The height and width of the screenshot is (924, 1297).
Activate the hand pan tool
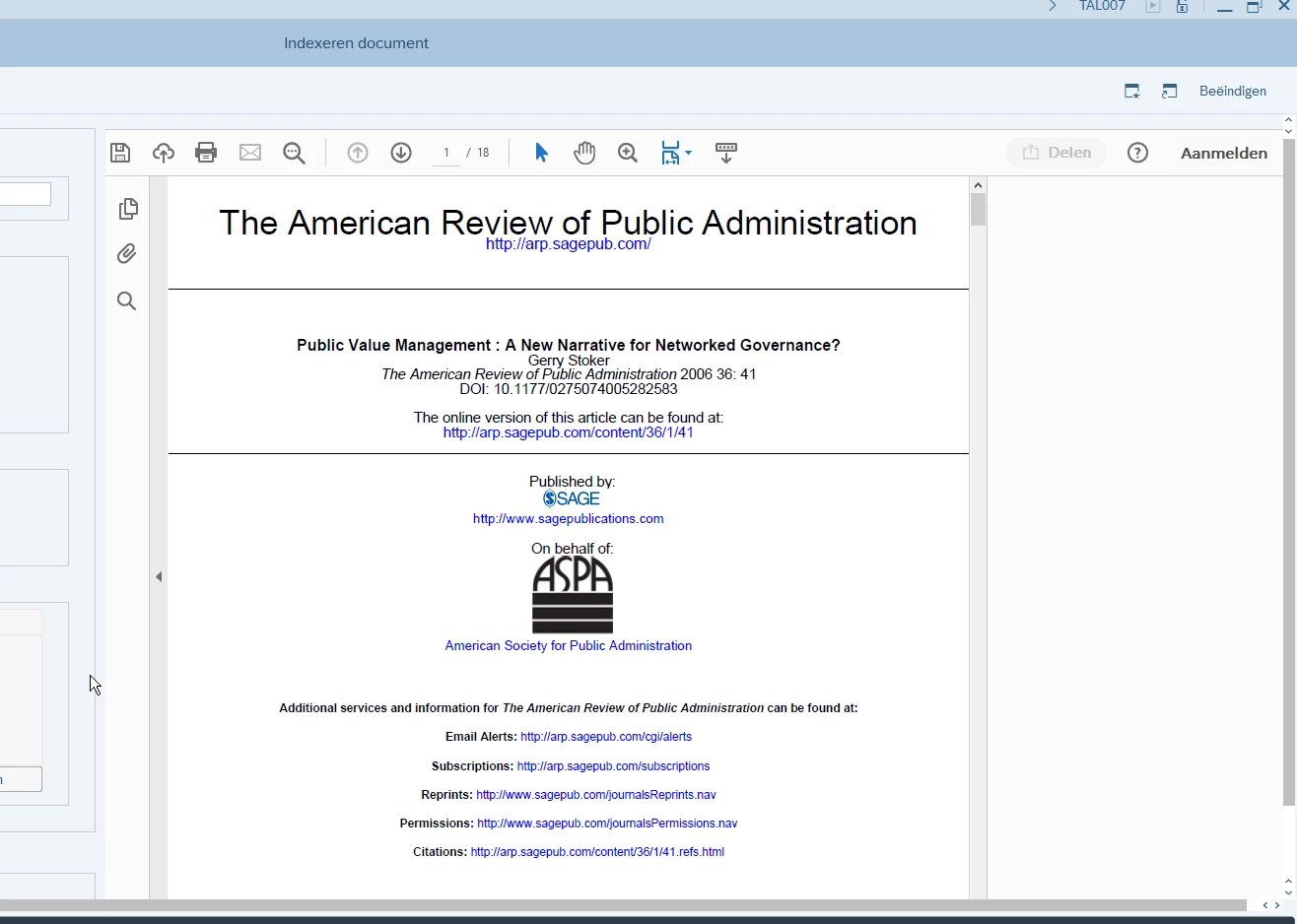pyautogui.click(x=584, y=153)
